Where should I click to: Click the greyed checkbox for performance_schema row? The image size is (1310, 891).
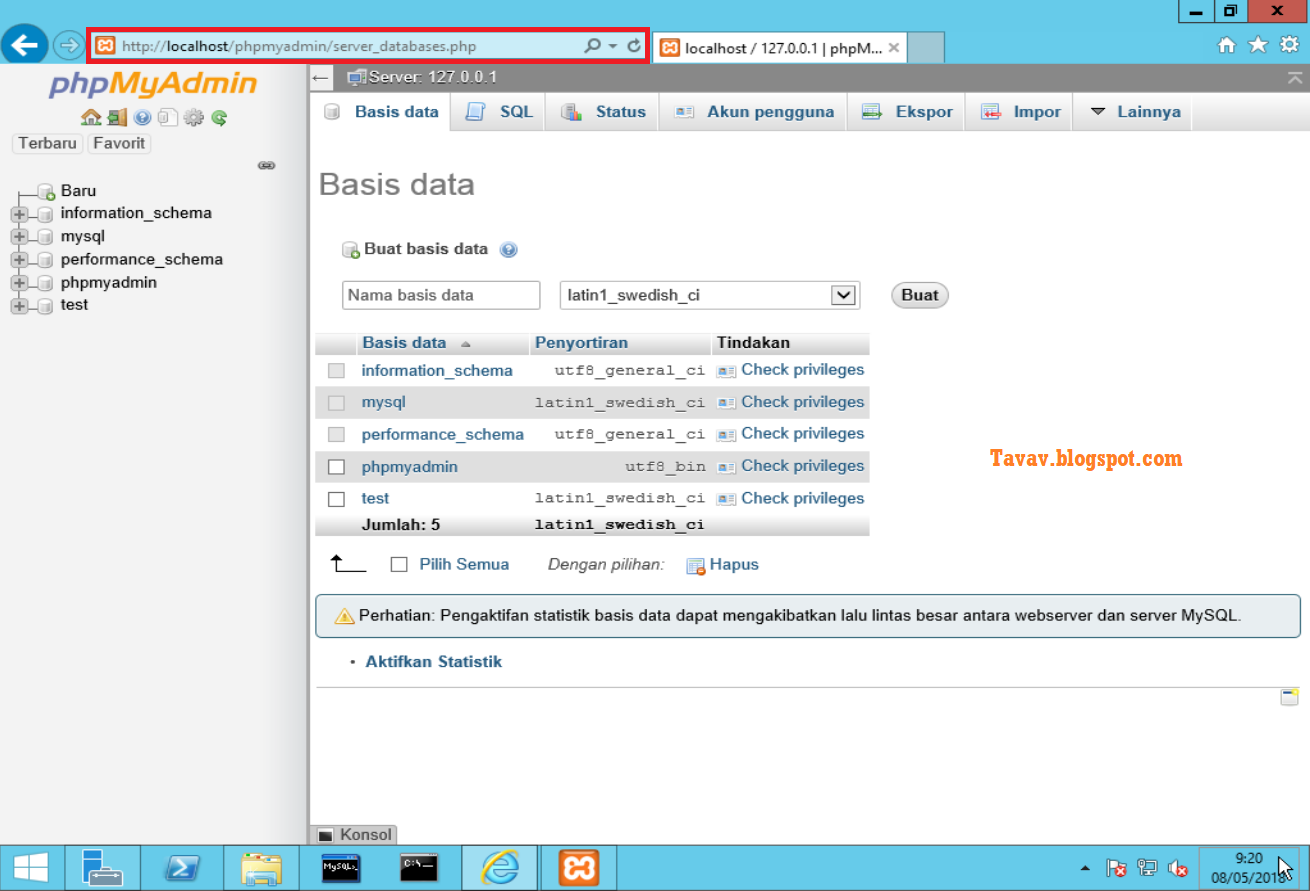[337, 435]
